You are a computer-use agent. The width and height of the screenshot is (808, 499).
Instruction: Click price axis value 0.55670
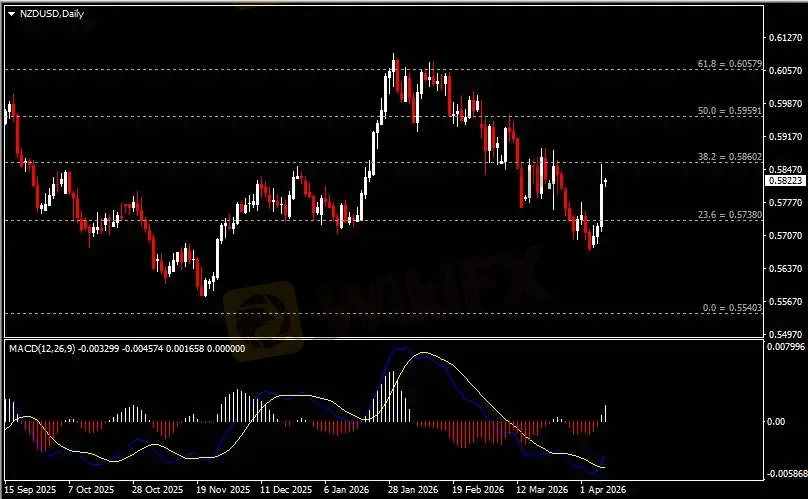coord(785,302)
